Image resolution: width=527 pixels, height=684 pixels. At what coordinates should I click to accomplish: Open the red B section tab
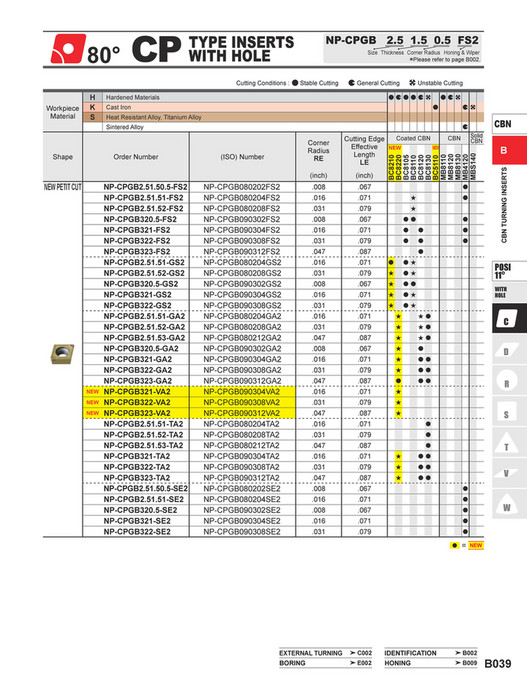508,150
